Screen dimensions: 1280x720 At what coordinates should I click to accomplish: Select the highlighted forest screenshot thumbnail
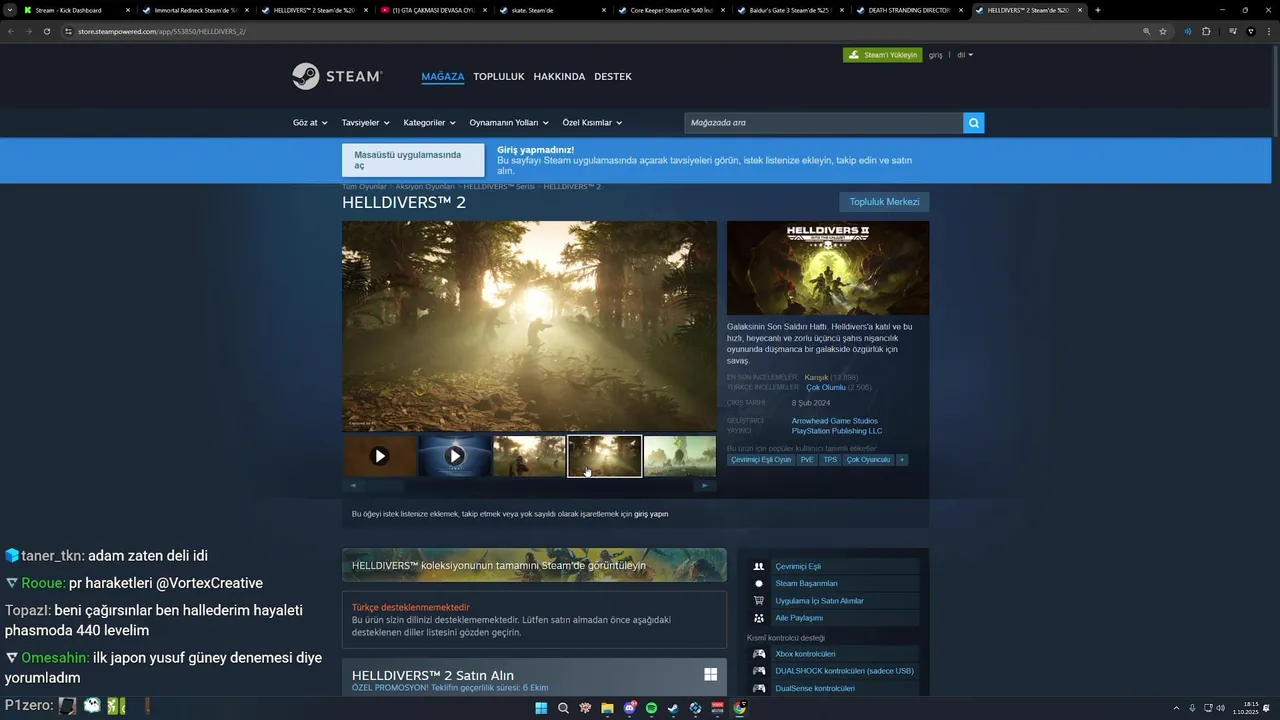pyautogui.click(x=605, y=456)
